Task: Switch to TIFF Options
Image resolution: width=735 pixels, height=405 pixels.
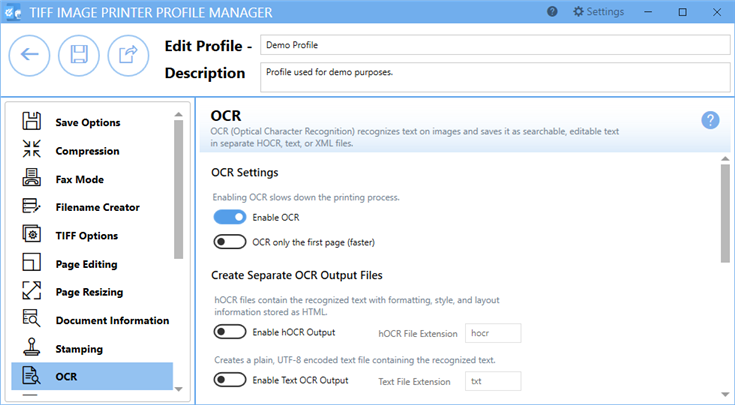Action: (x=92, y=236)
